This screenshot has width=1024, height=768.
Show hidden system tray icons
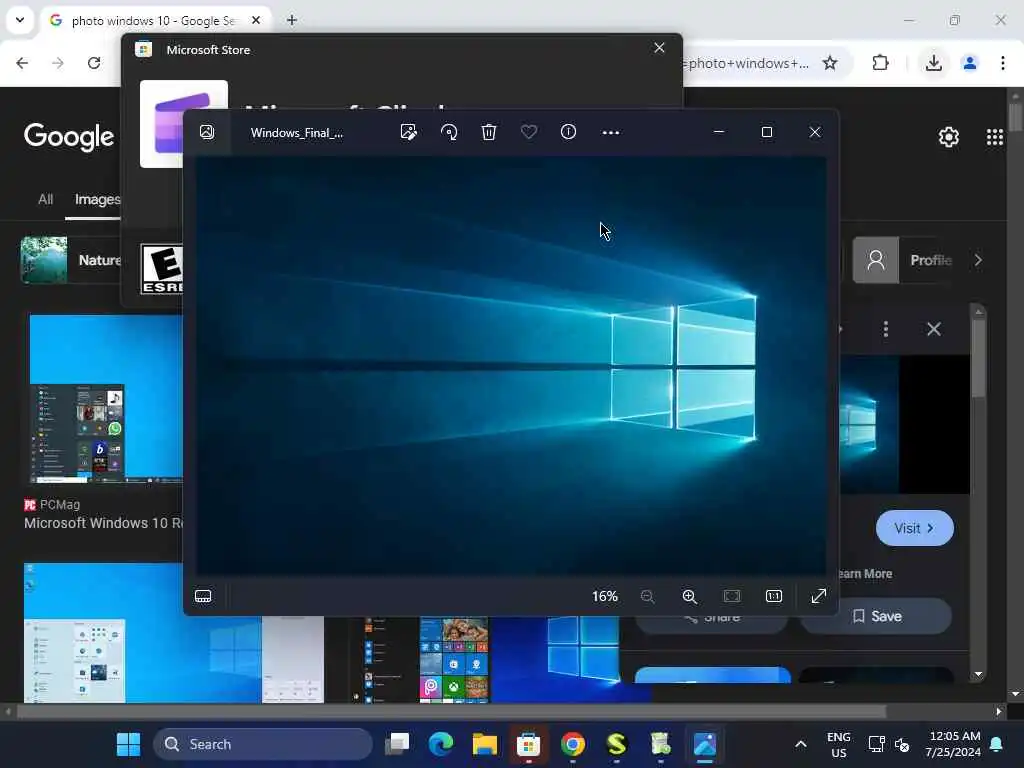pos(801,744)
